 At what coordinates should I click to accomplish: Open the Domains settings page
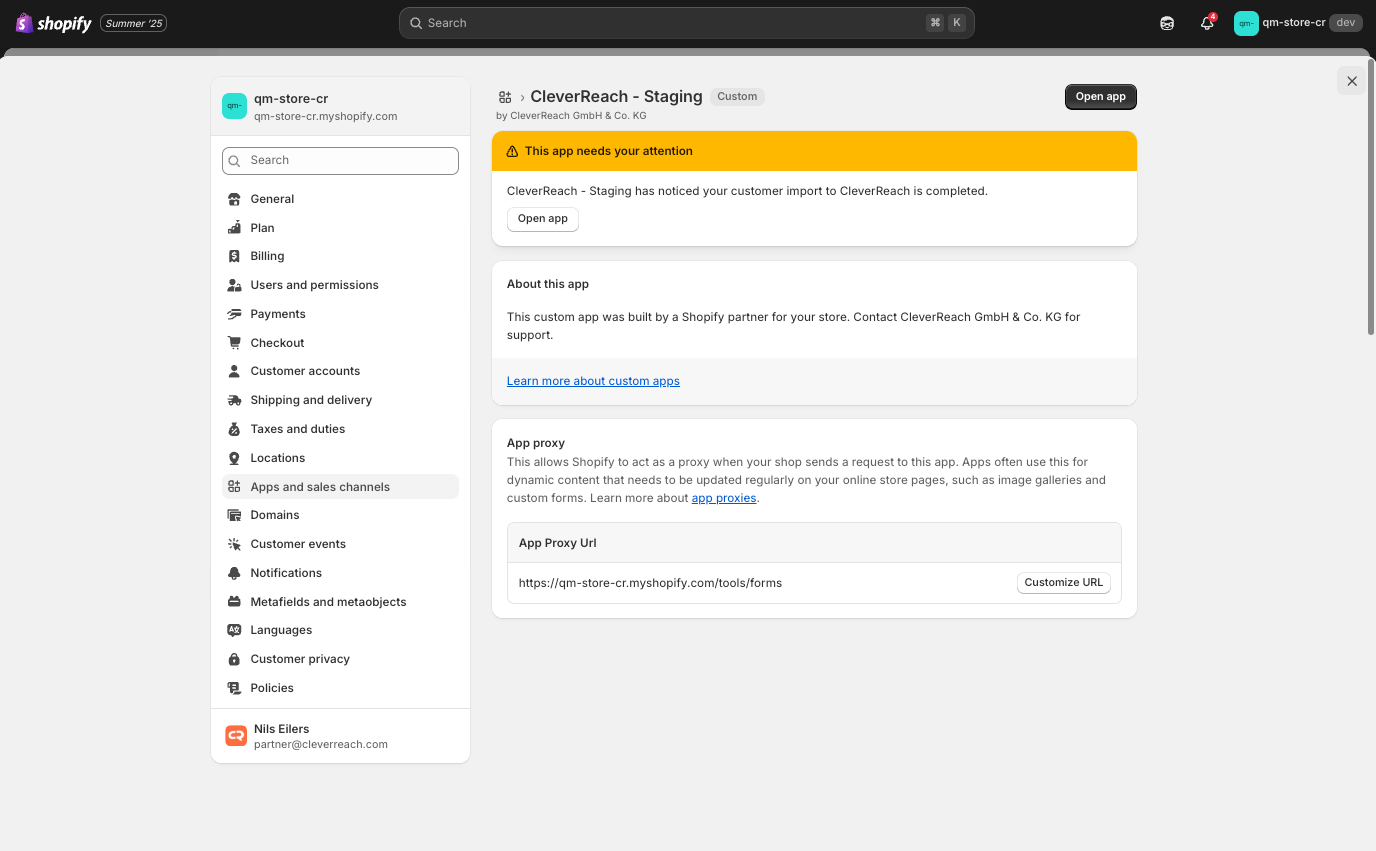[340, 515]
